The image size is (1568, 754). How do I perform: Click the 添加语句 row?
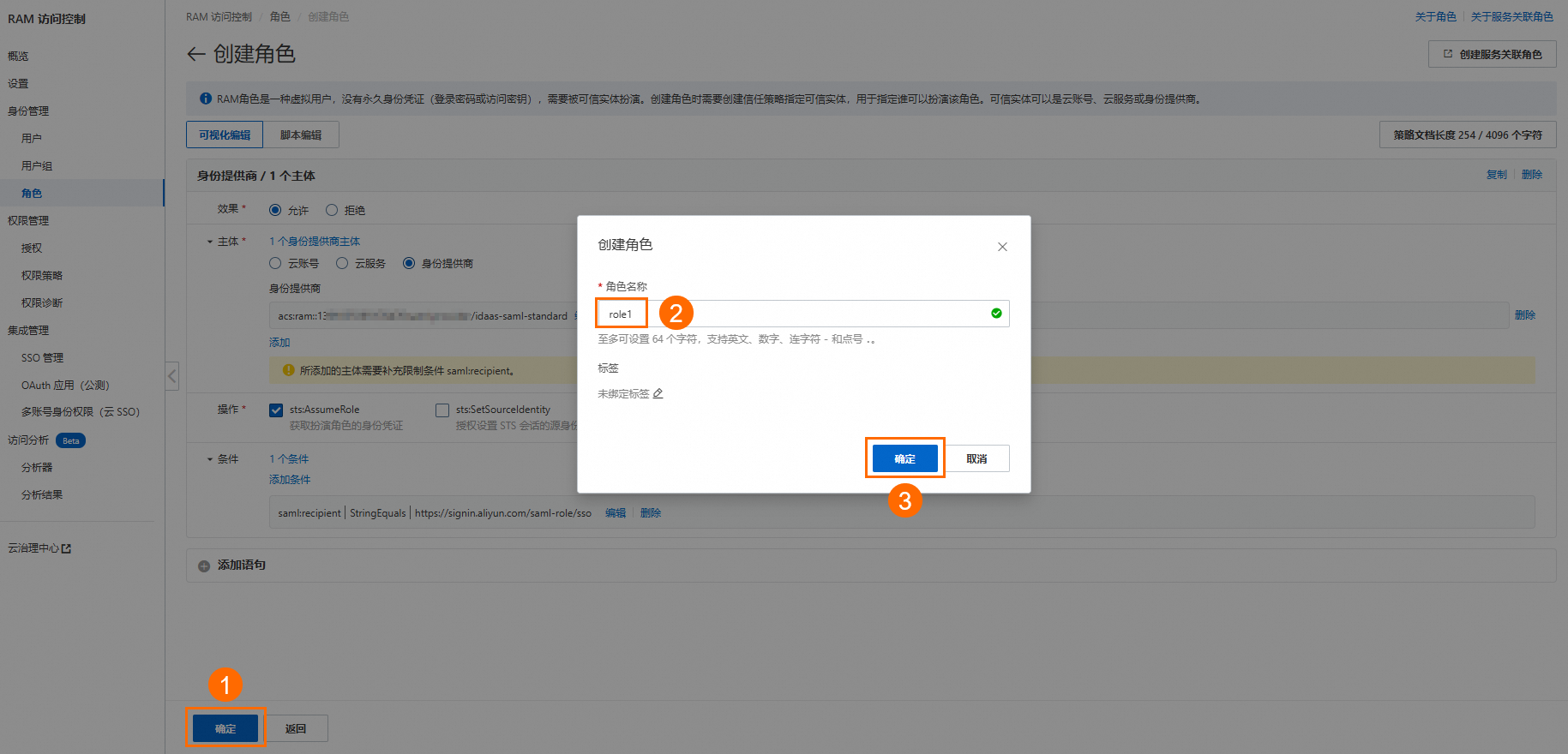click(871, 565)
